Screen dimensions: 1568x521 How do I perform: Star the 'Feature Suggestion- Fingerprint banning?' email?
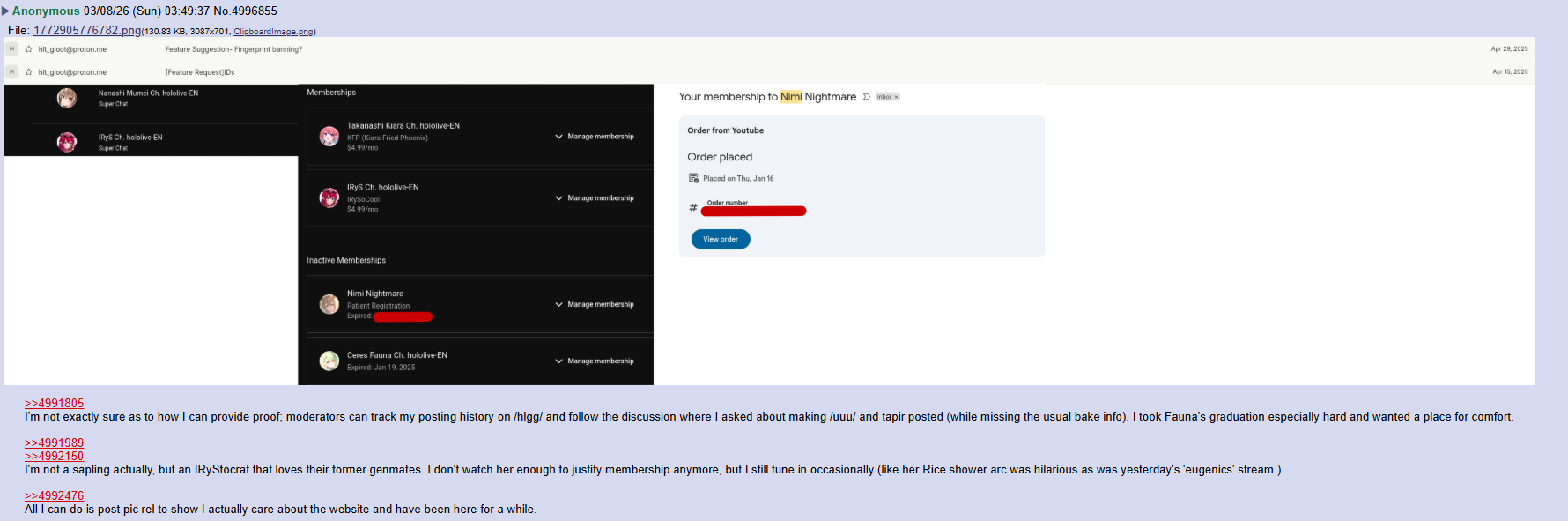(x=29, y=49)
